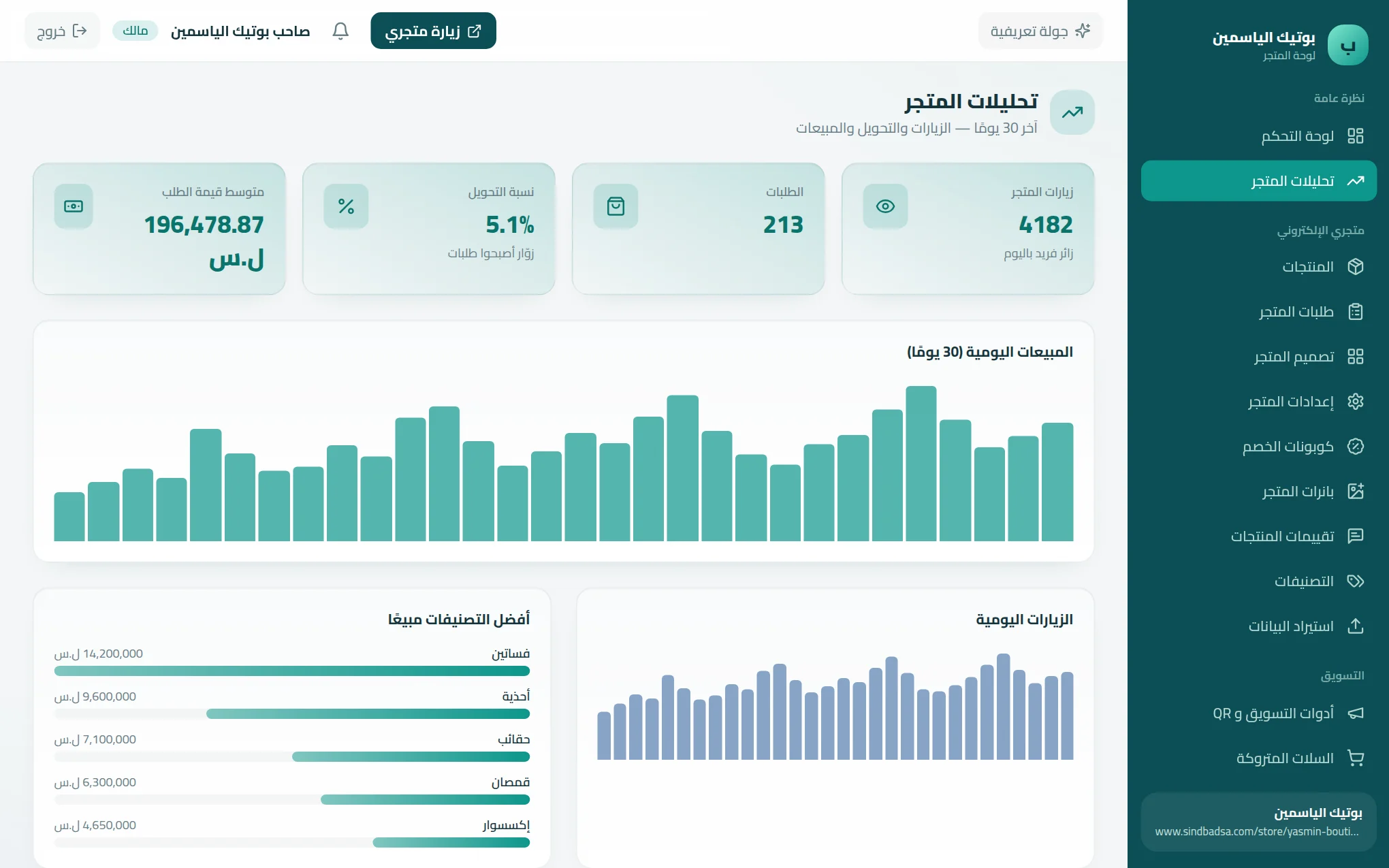Click the زائر فريد باليوم caption
This screenshot has height=868, width=1389.
(x=1038, y=253)
